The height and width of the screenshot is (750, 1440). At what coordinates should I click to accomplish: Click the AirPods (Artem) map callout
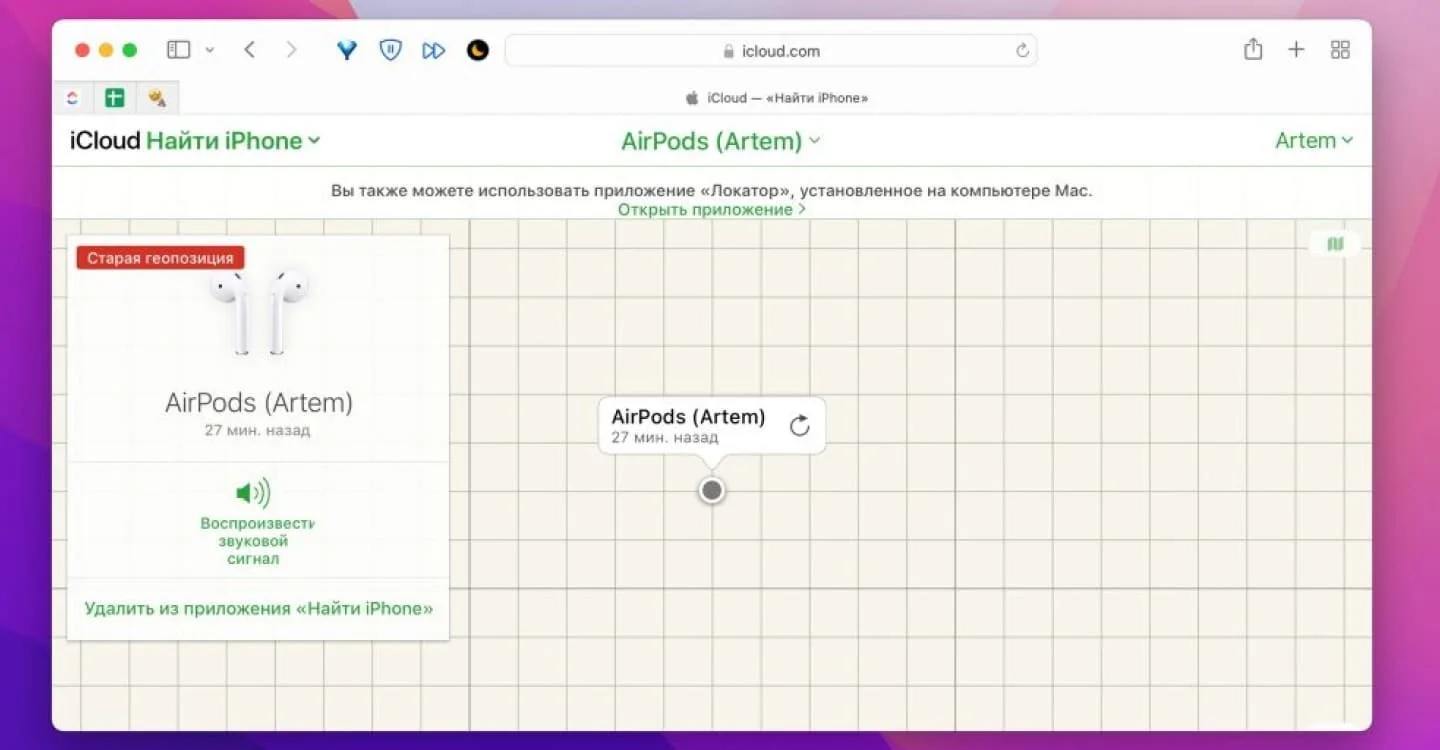(712, 426)
